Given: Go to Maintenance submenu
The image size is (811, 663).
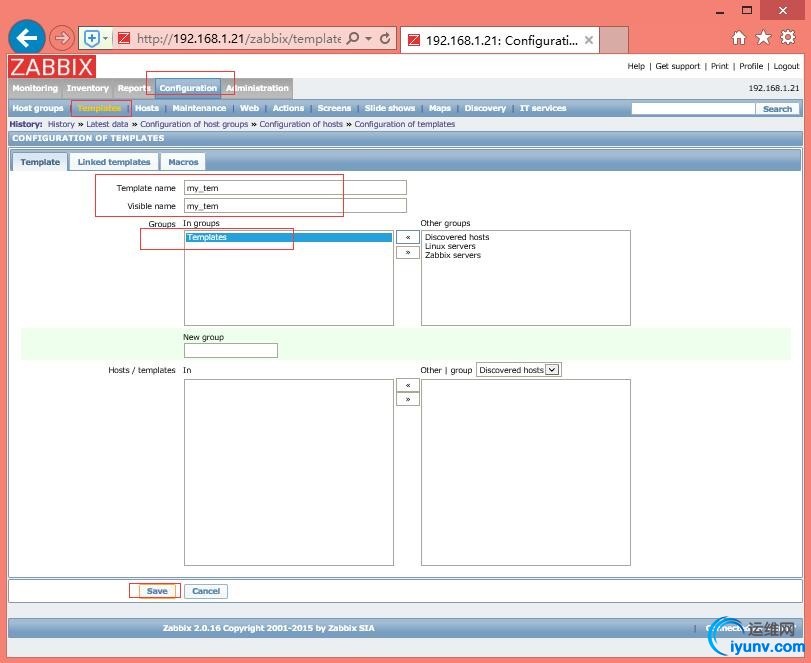Looking at the screenshot, I should [199, 108].
